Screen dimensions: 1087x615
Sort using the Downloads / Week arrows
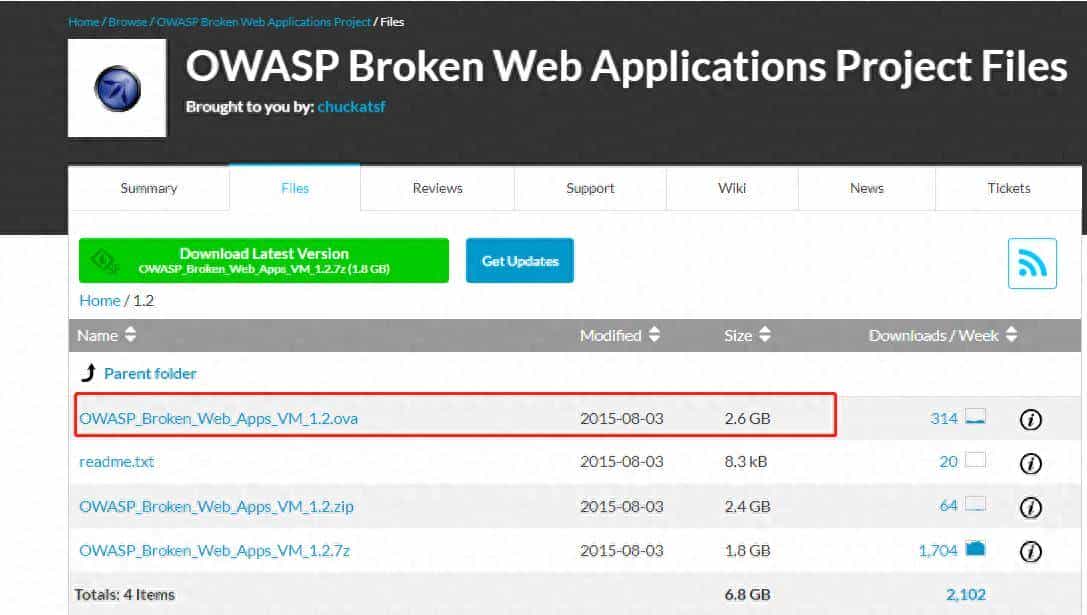1013,335
